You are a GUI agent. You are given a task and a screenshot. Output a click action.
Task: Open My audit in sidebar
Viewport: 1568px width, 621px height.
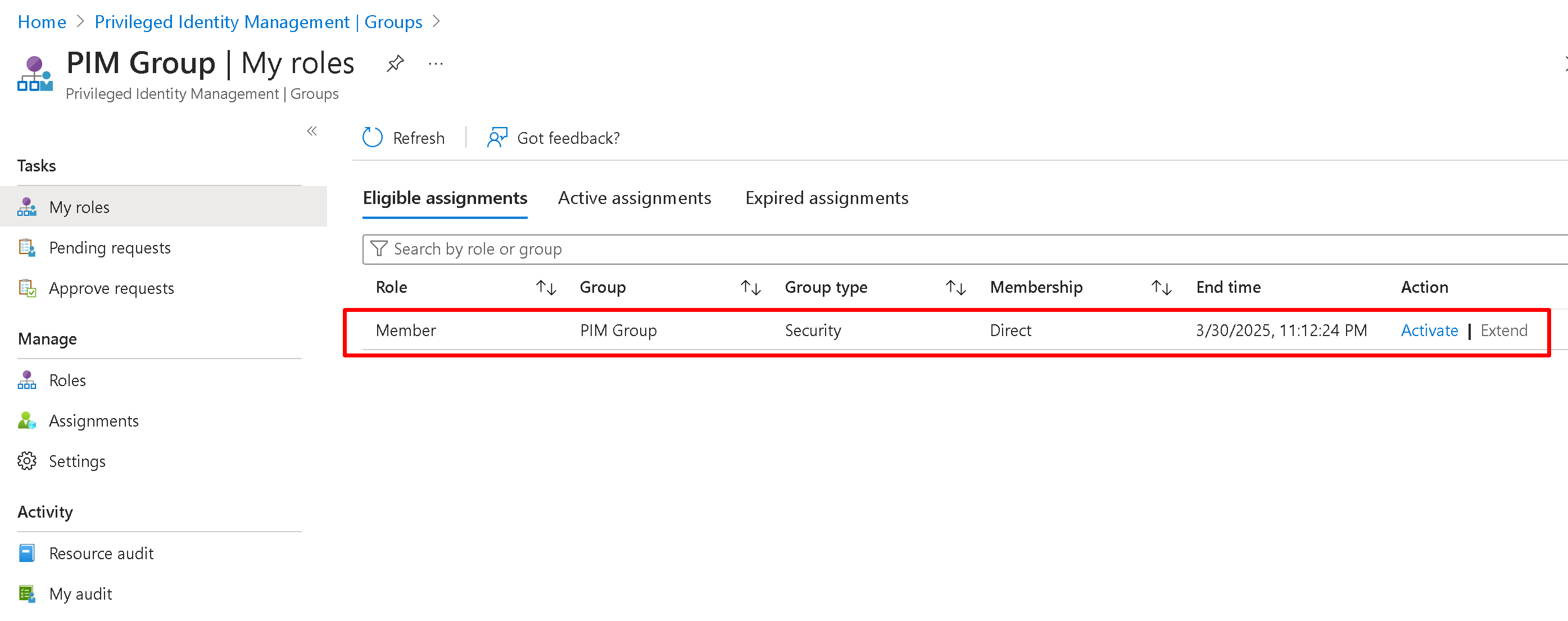click(80, 593)
